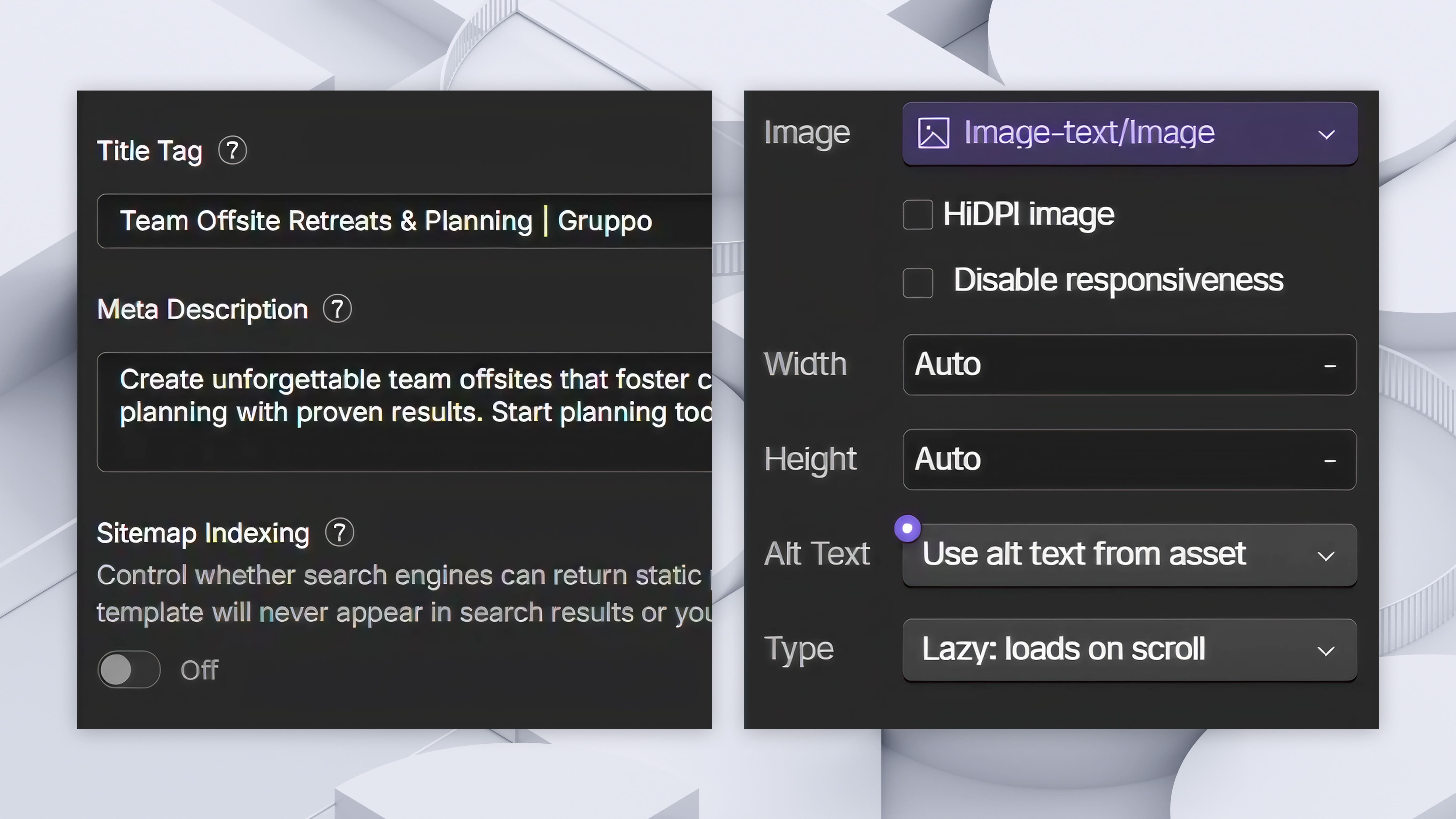The width and height of the screenshot is (1456, 819).
Task: View help for Sitemap Indexing
Action: (339, 532)
